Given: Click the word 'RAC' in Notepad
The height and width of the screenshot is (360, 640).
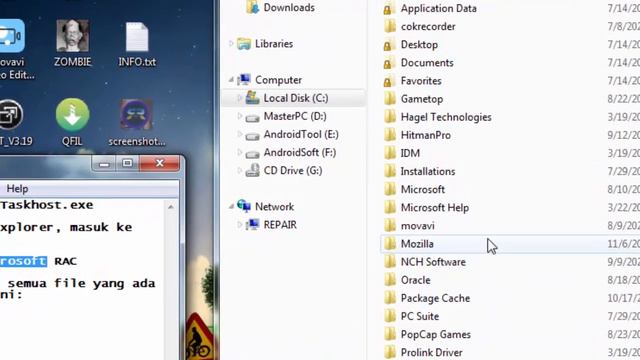Looking at the screenshot, I should pyautogui.click(x=65, y=261).
